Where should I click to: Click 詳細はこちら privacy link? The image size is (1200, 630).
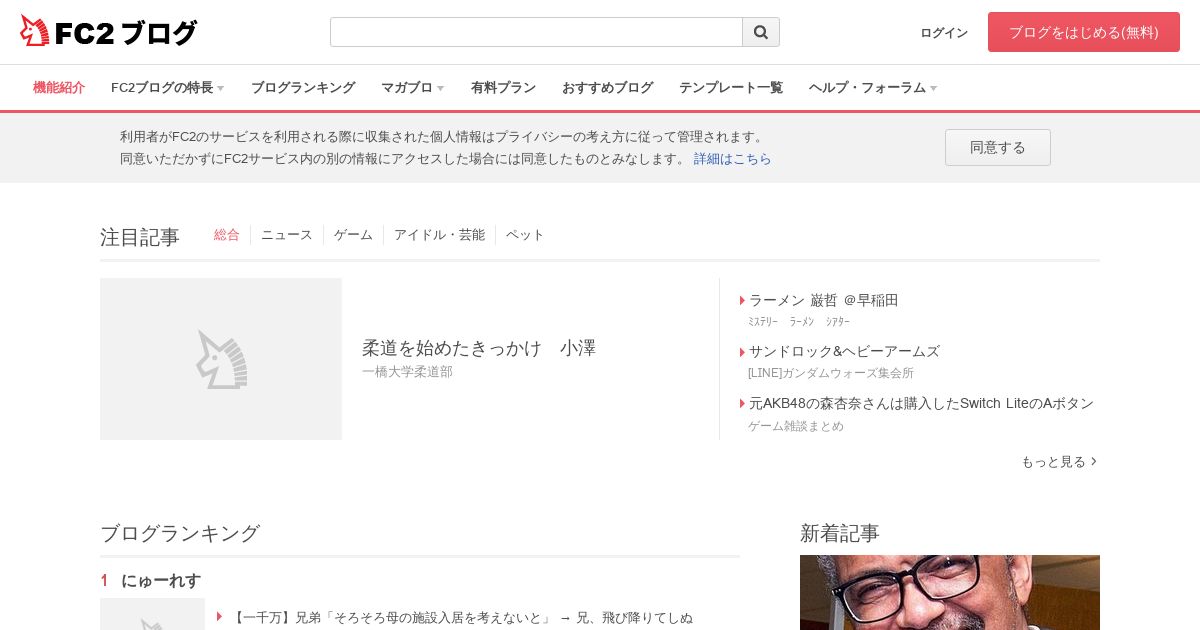point(733,158)
